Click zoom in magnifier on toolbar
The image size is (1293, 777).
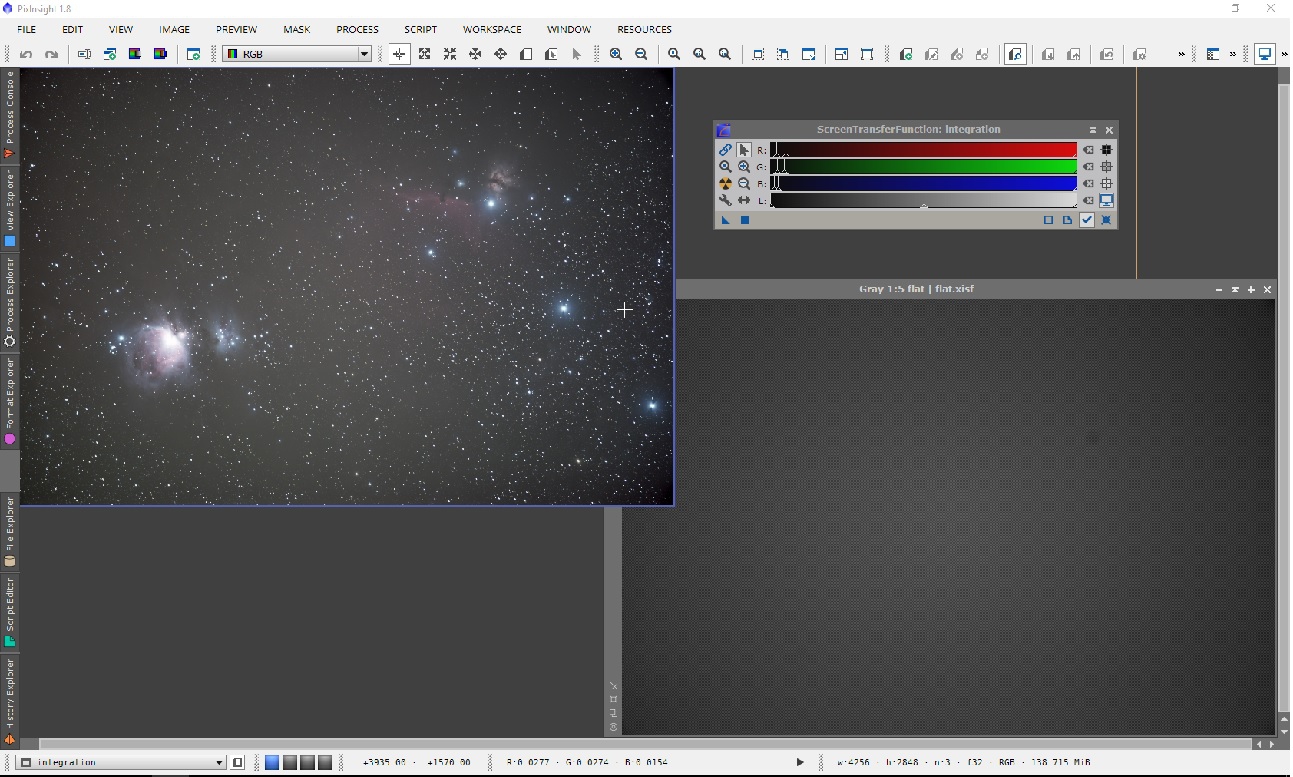616,54
